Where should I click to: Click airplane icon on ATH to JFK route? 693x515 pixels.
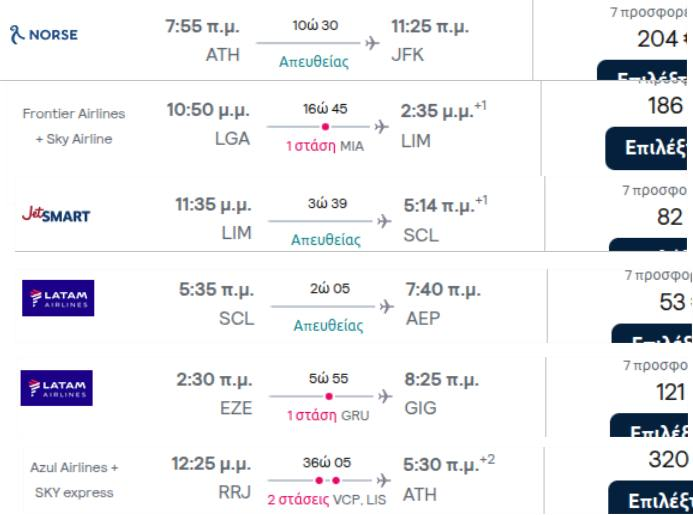pyautogui.click(x=372, y=43)
